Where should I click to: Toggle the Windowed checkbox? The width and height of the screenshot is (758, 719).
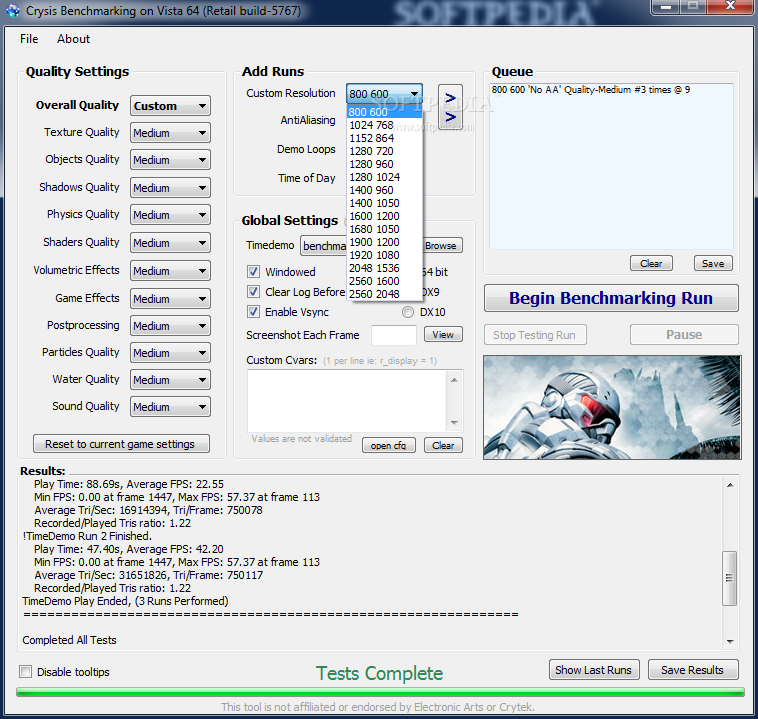(x=253, y=272)
